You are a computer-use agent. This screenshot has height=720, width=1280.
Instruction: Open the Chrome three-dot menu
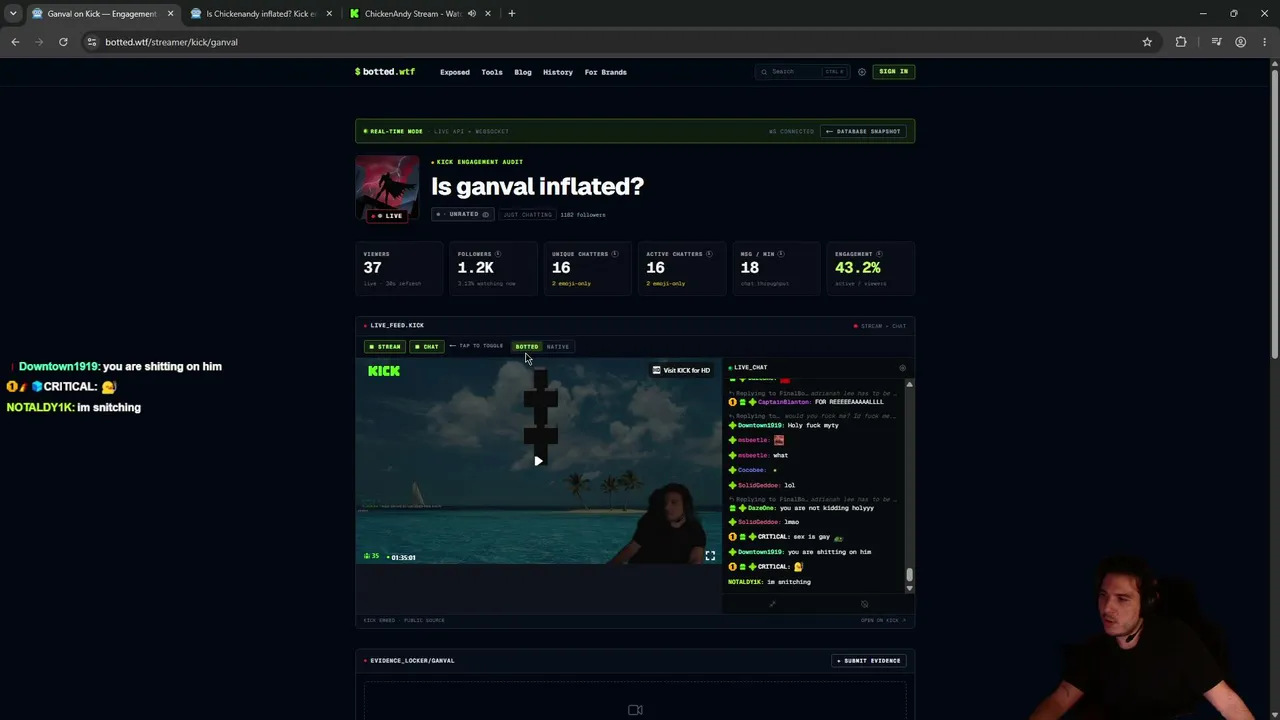[x=1265, y=42]
